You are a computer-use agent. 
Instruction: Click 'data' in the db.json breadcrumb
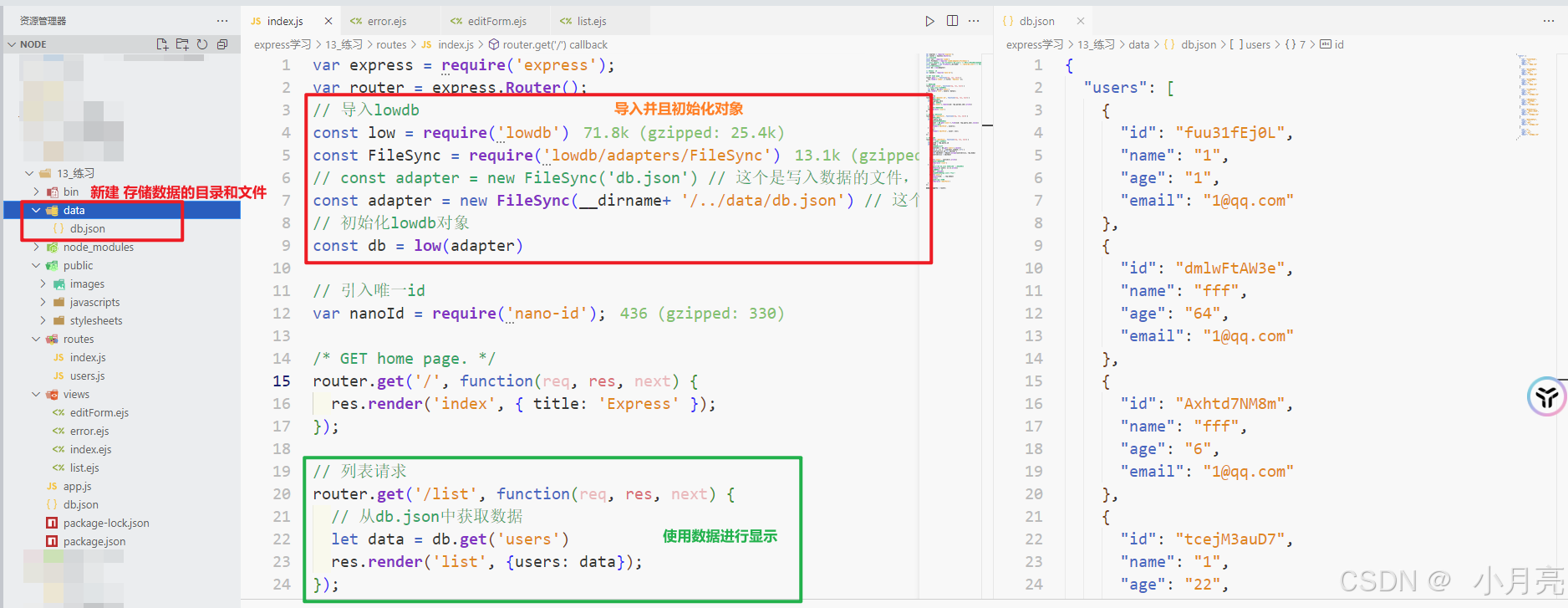point(1138,44)
